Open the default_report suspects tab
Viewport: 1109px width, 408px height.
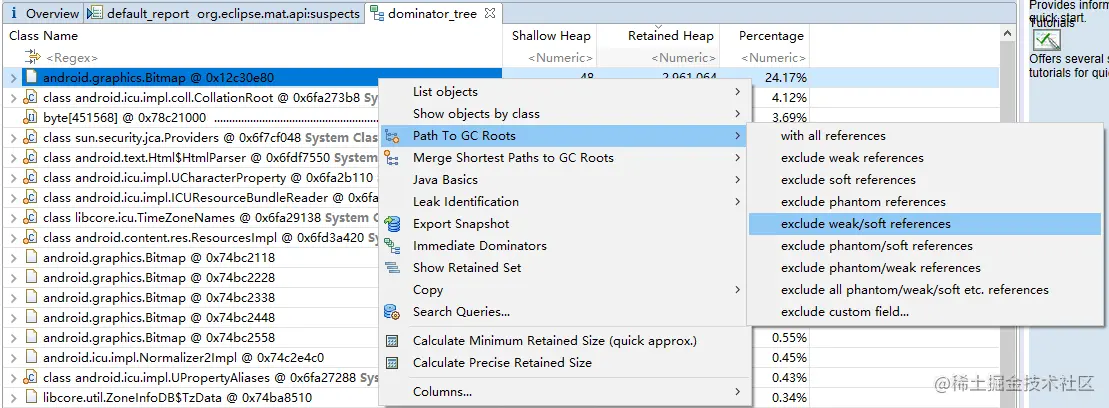pyautogui.click(x=225, y=14)
